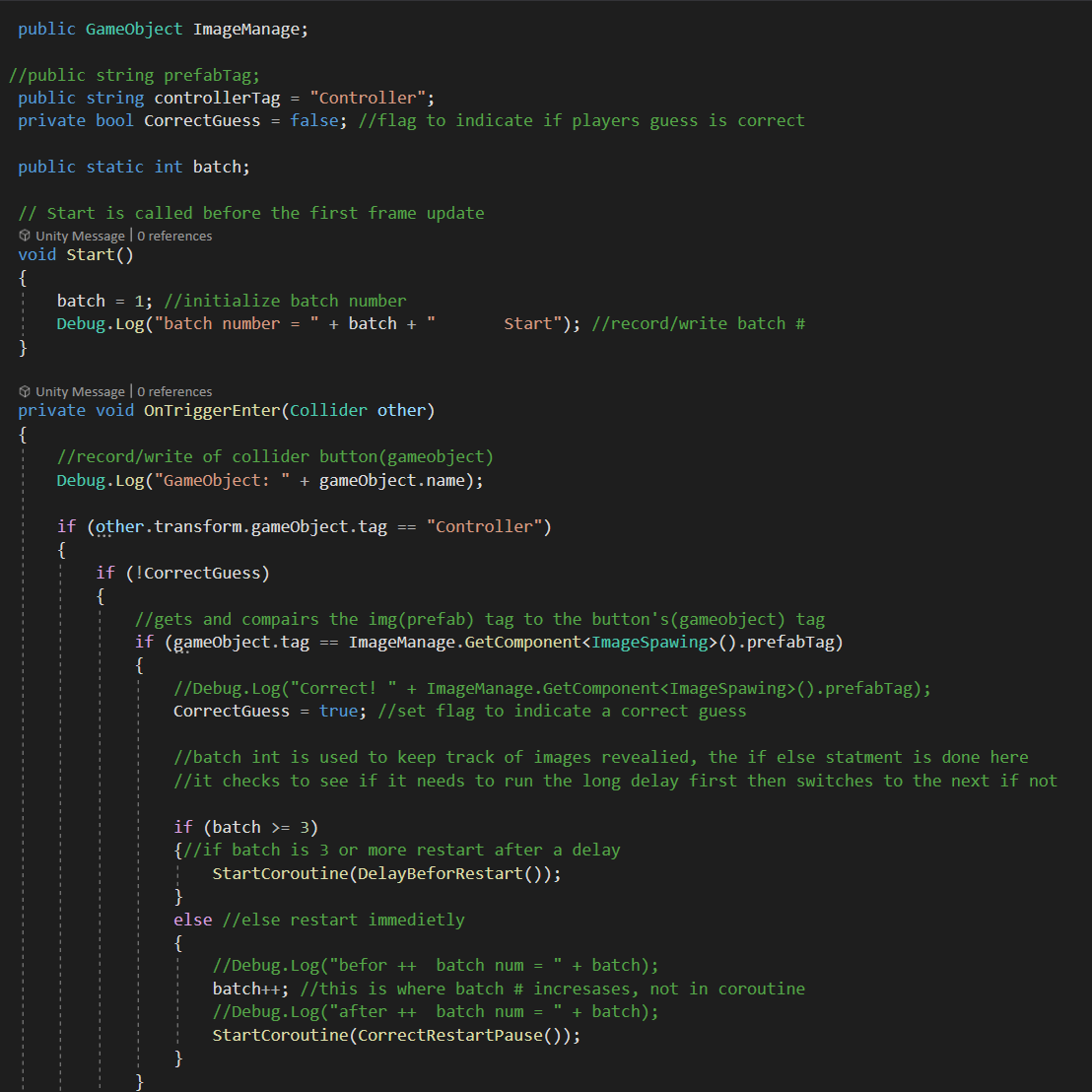This screenshot has width=1092, height=1092.
Task: Click '//batch int is used to keep track' comment
Action: pyautogui.click(x=601, y=757)
